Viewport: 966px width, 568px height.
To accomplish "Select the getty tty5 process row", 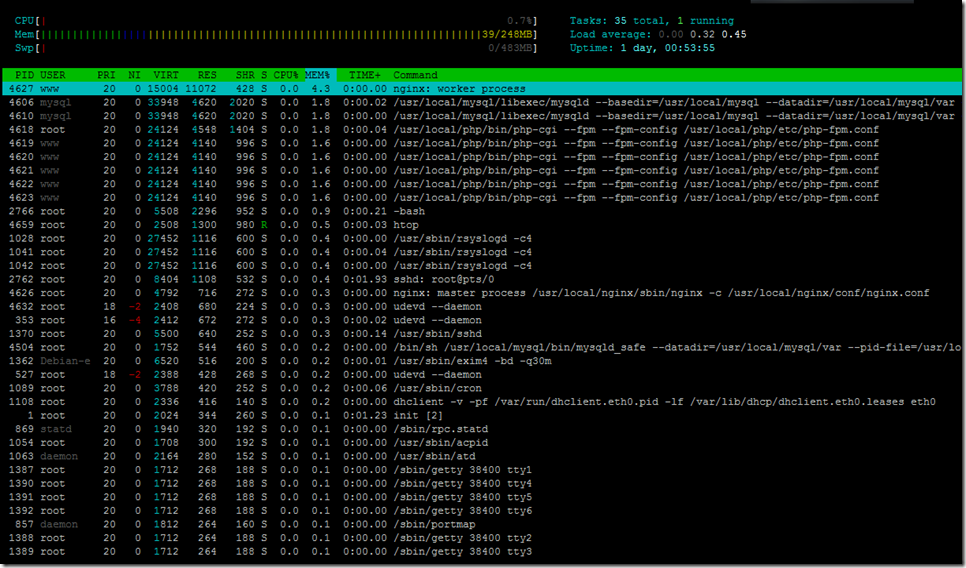I will pyautogui.click(x=482, y=497).
